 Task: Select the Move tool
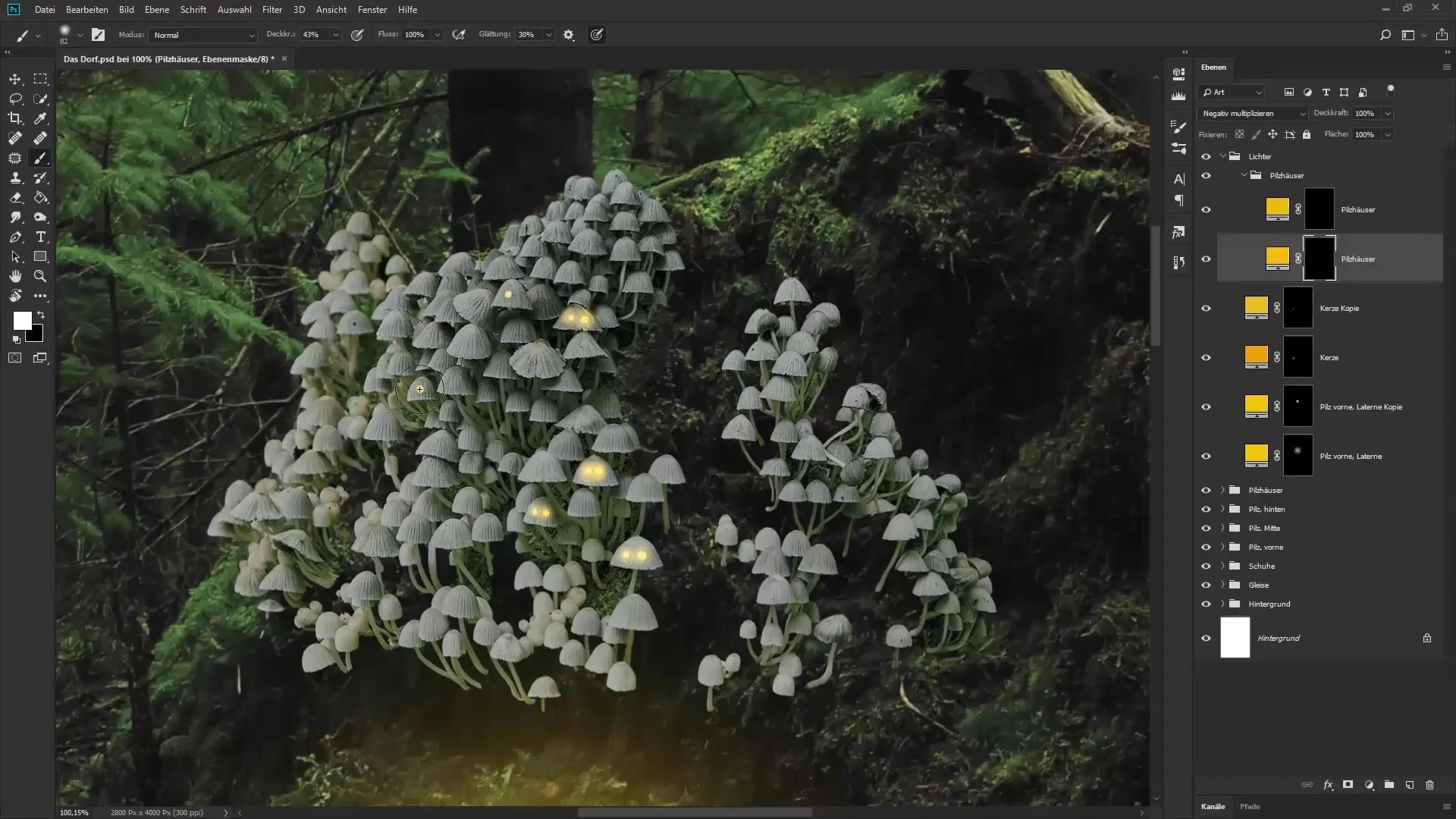click(15, 79)
